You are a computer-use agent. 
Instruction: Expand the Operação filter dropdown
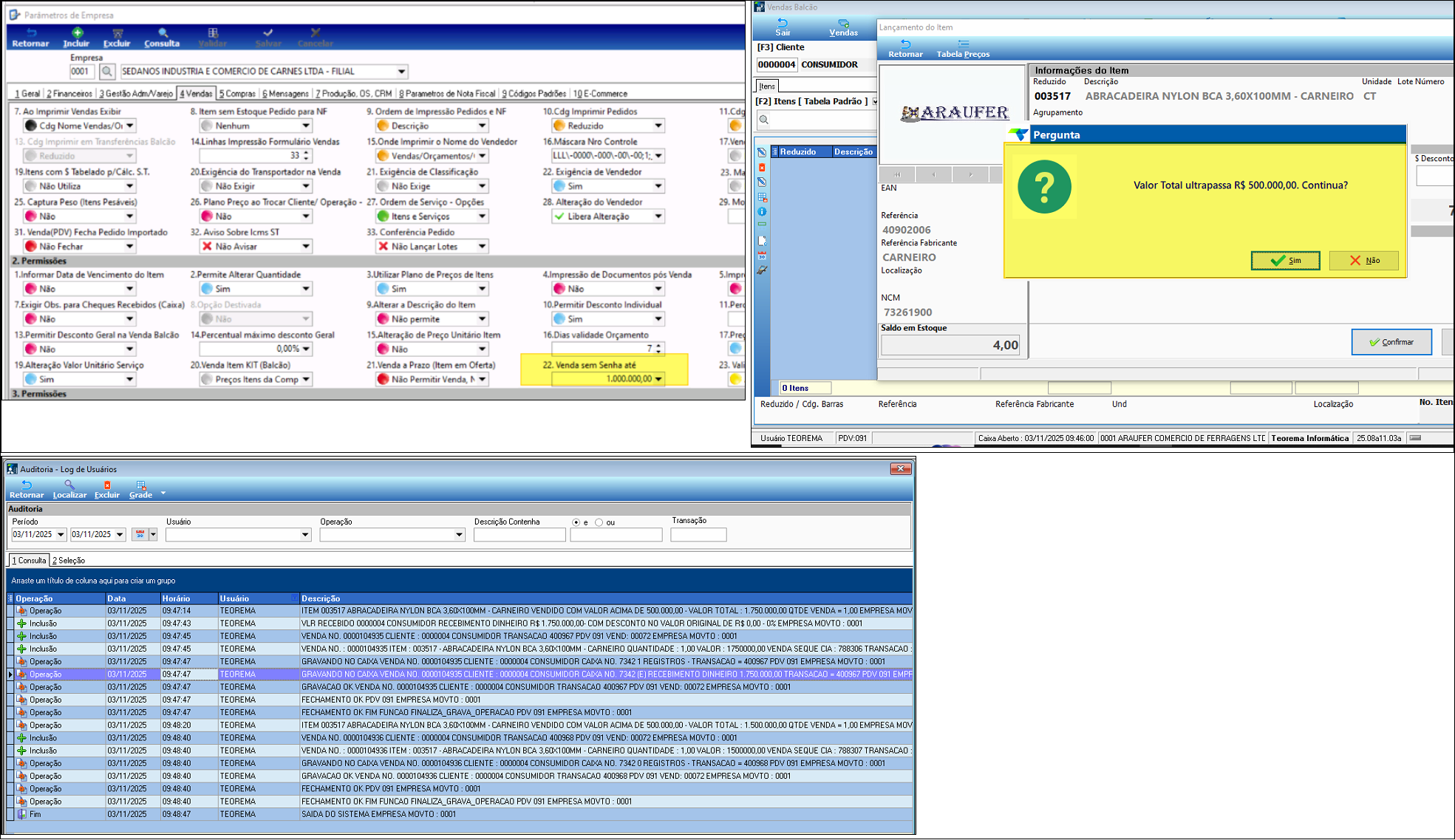point(458,535)
